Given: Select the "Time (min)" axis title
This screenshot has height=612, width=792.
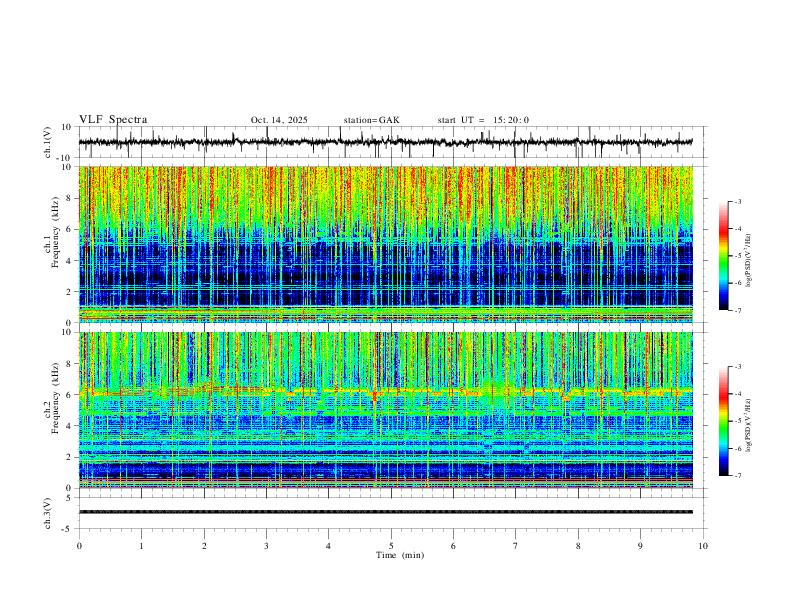Looking at the screenshot, I should 400,555.
